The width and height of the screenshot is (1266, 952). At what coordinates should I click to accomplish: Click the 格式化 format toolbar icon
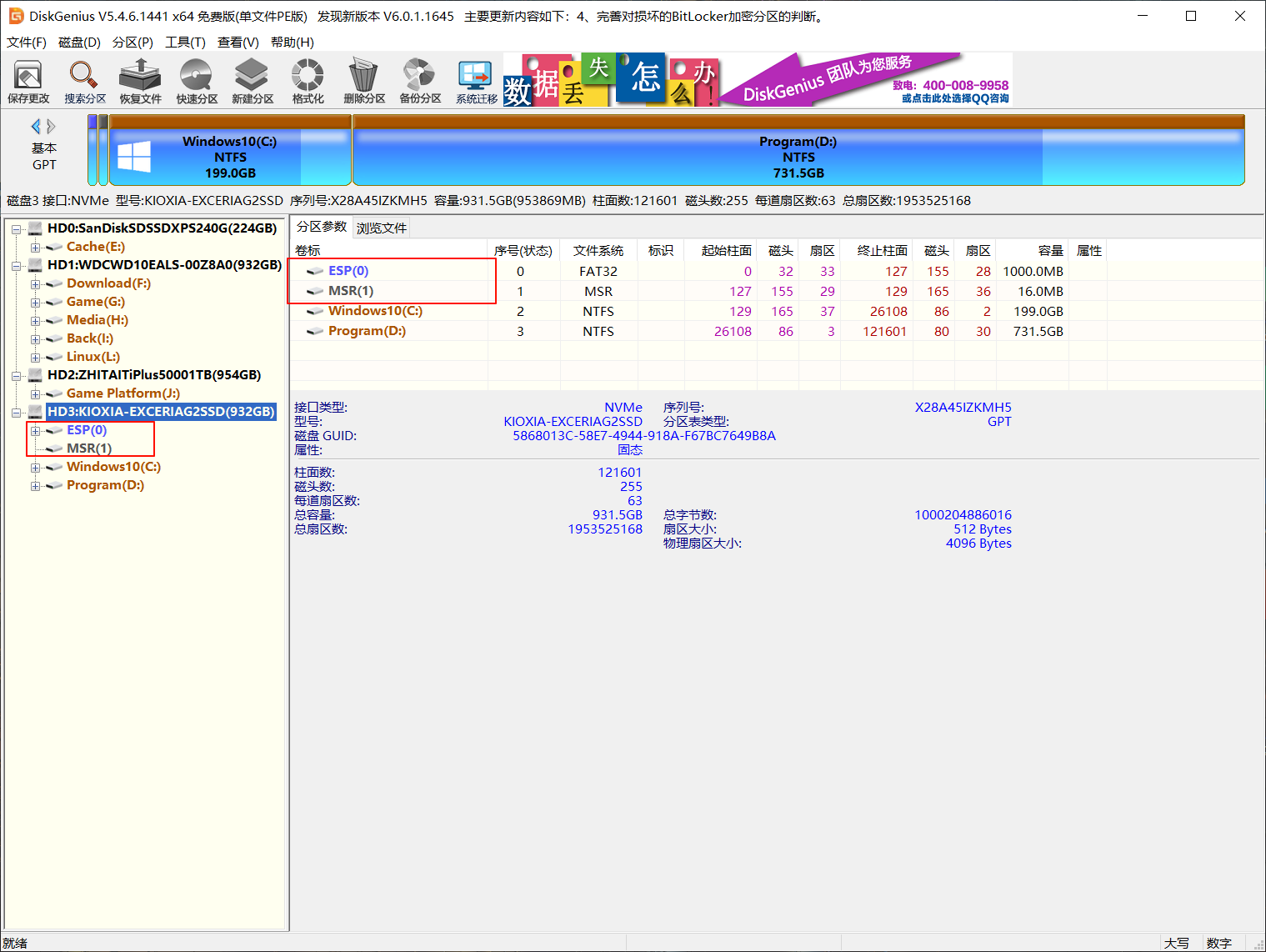[308, 82]
